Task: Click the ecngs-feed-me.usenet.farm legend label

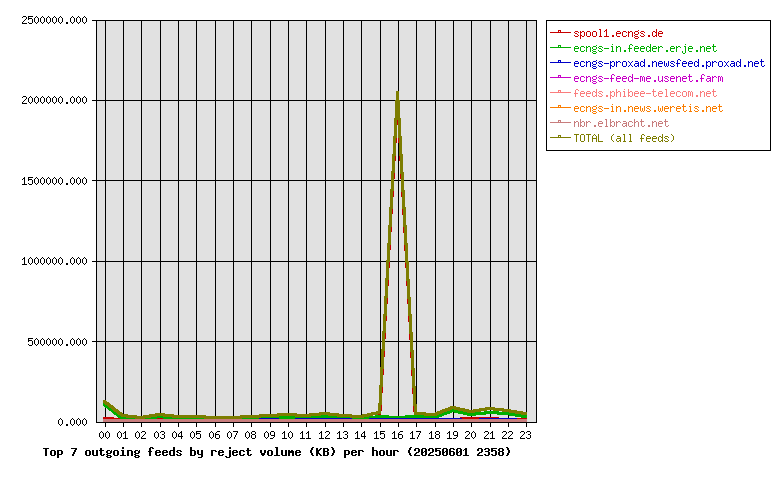Action: (648, 78)
